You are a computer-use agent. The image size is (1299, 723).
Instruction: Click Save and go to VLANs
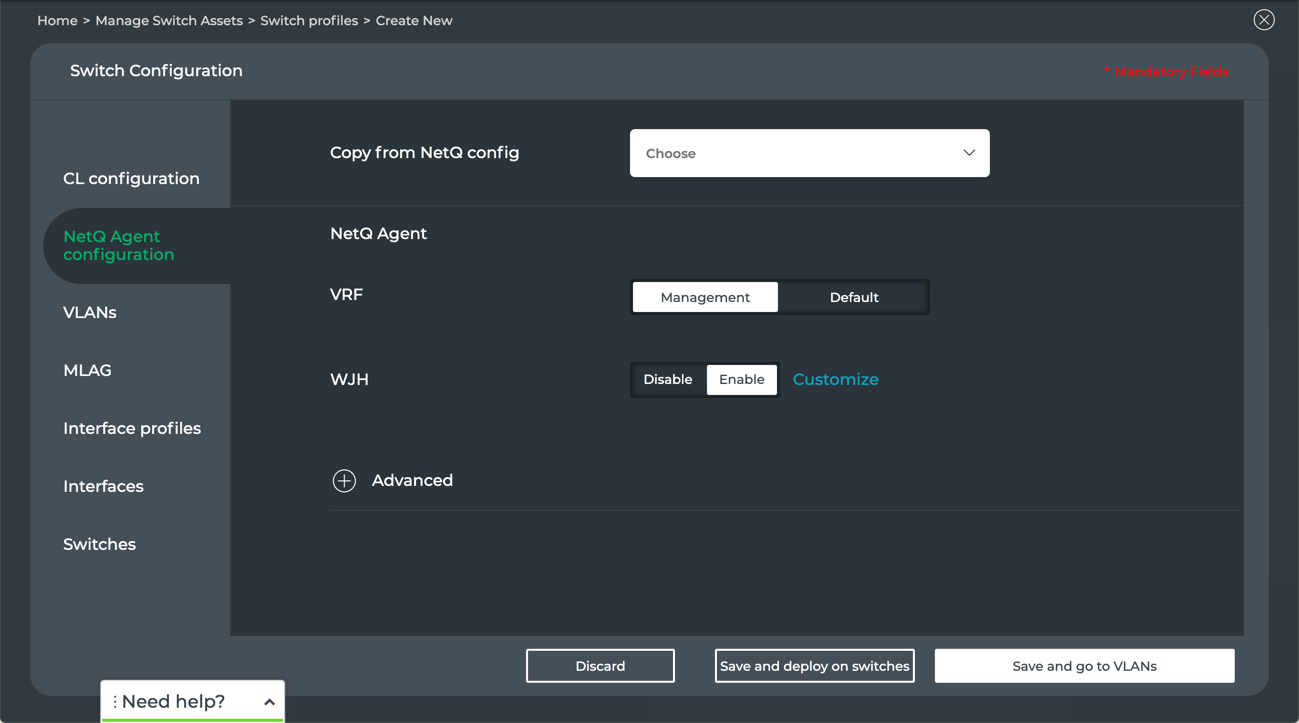[x=1084, y=666]
